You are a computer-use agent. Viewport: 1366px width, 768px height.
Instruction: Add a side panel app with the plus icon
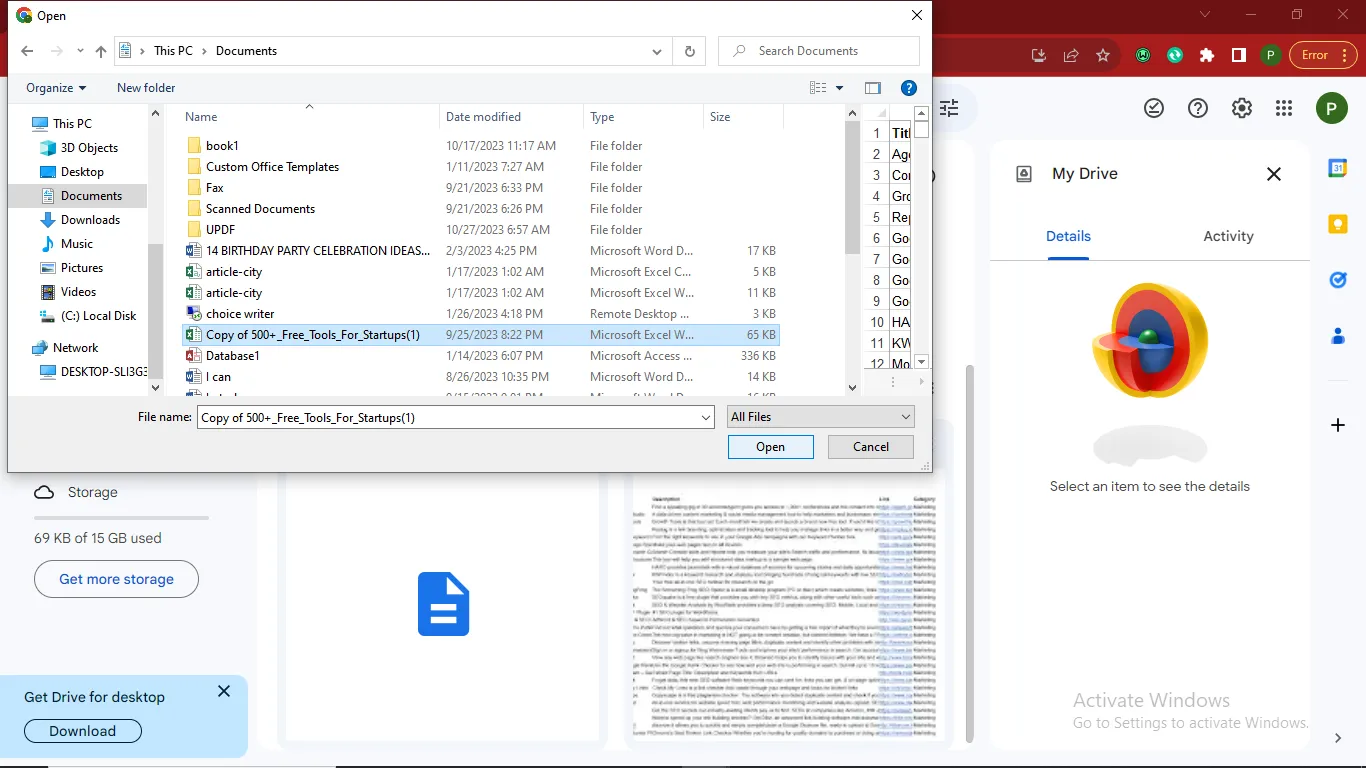pos(1338,425)
